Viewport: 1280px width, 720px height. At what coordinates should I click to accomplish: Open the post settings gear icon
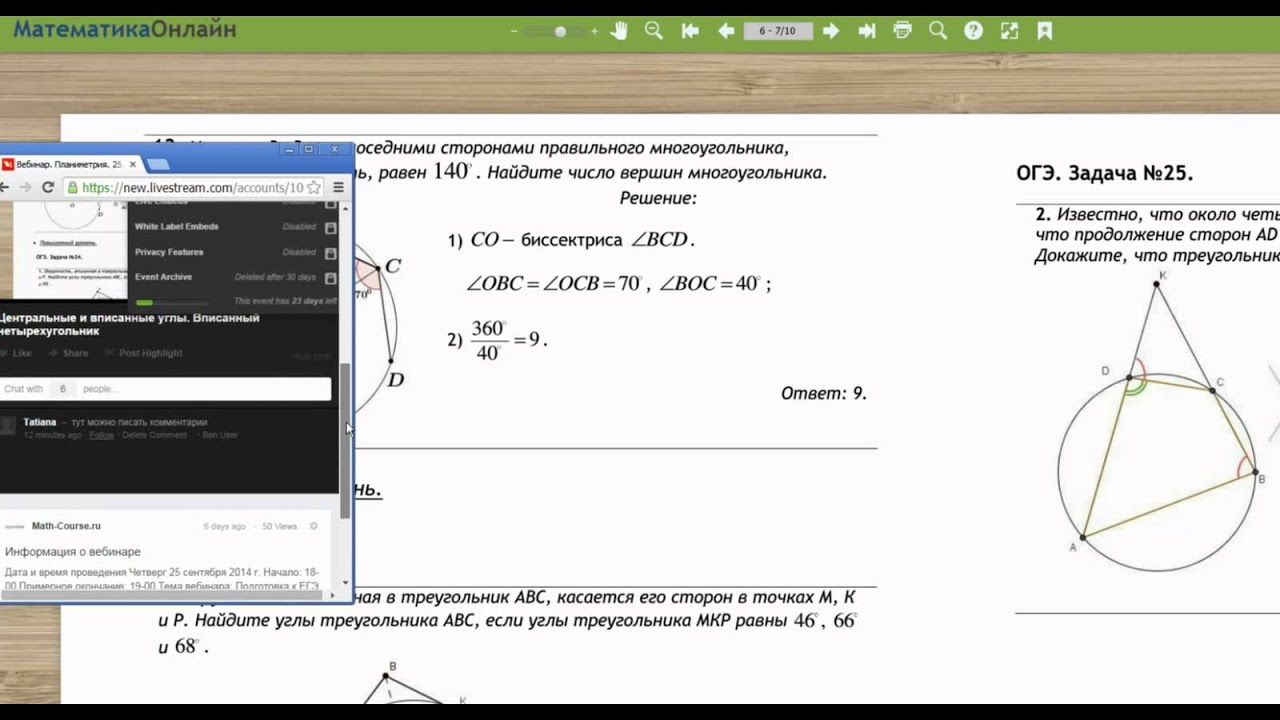tap(314, 526)
